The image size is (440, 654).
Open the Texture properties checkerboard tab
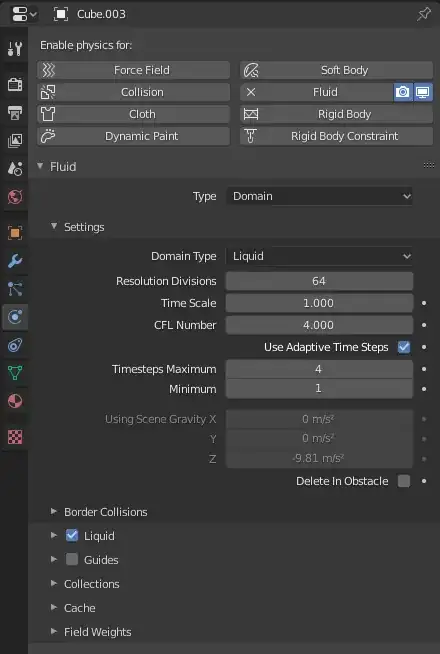tap(15, 437)
